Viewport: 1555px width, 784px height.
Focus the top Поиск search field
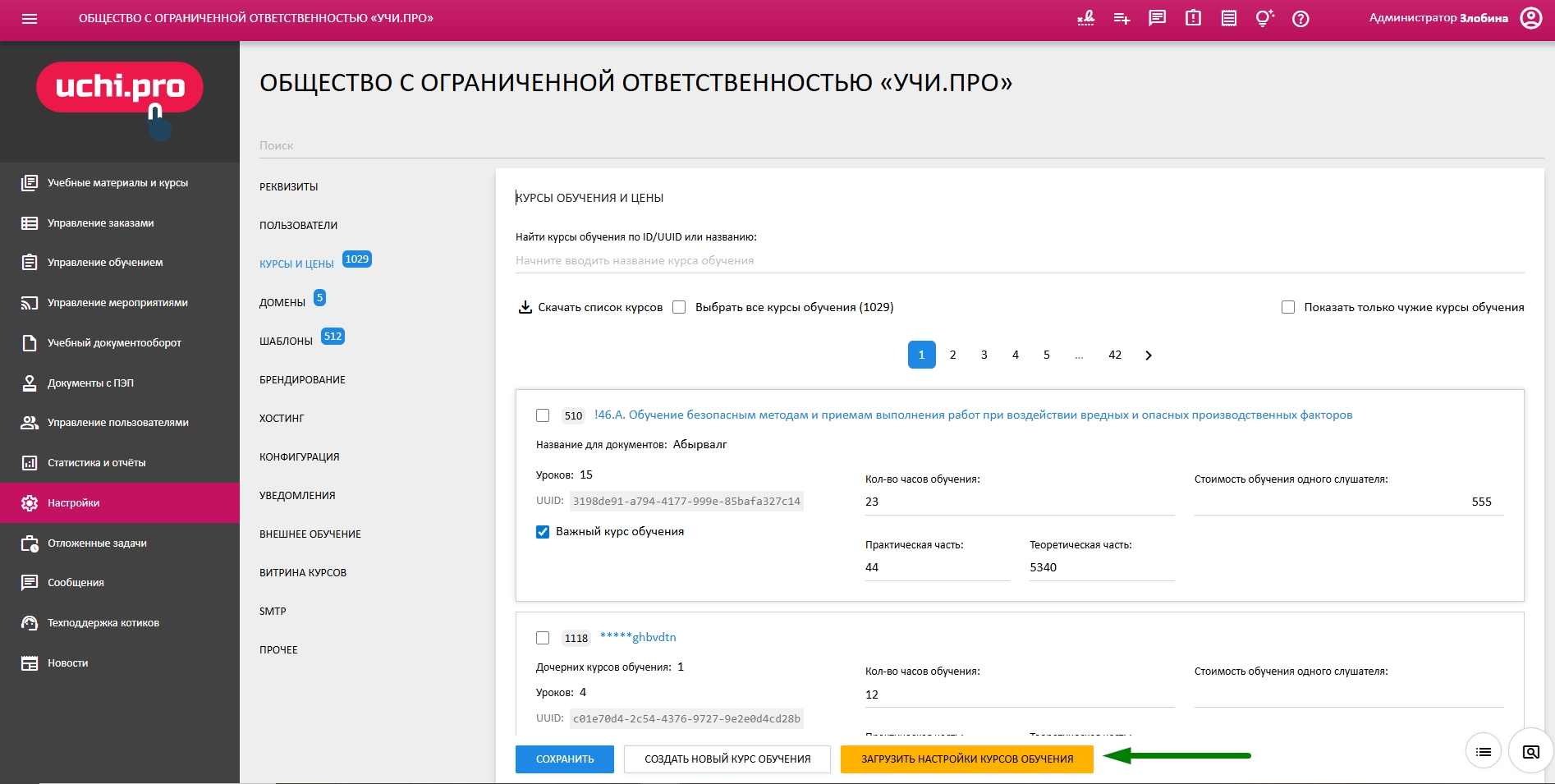coord(901,145)
